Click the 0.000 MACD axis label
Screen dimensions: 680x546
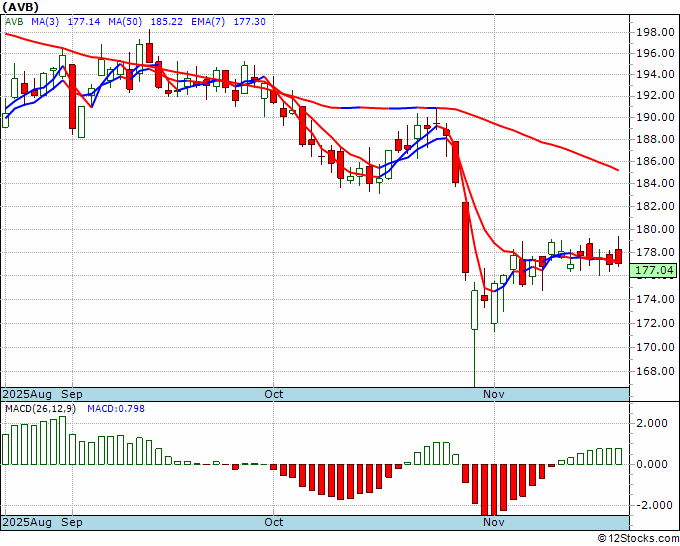pyautogui.click(x=652, y=464)
